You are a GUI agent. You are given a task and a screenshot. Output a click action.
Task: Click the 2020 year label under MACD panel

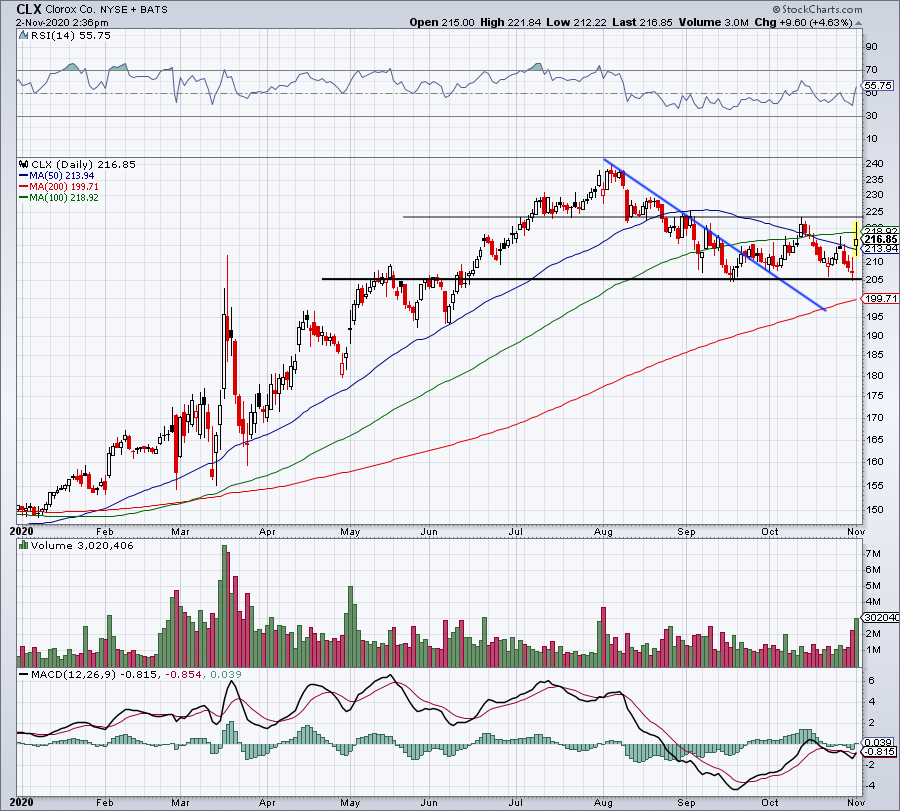point(22,802)
